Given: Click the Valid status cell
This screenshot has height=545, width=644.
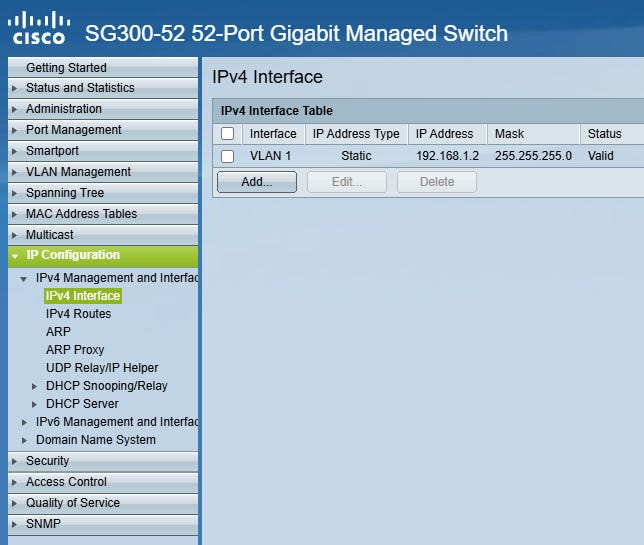Looking at the screenshot, I should (600, 156).
